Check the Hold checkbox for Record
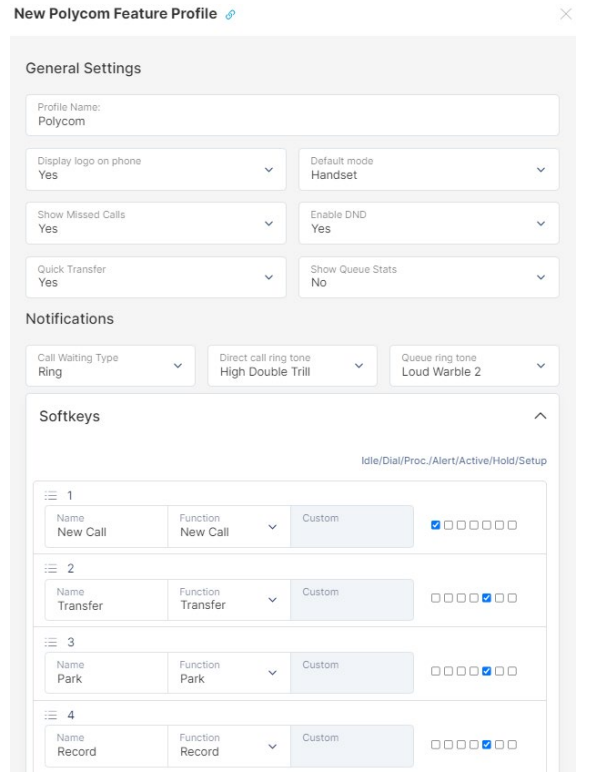 pos(499,745)
